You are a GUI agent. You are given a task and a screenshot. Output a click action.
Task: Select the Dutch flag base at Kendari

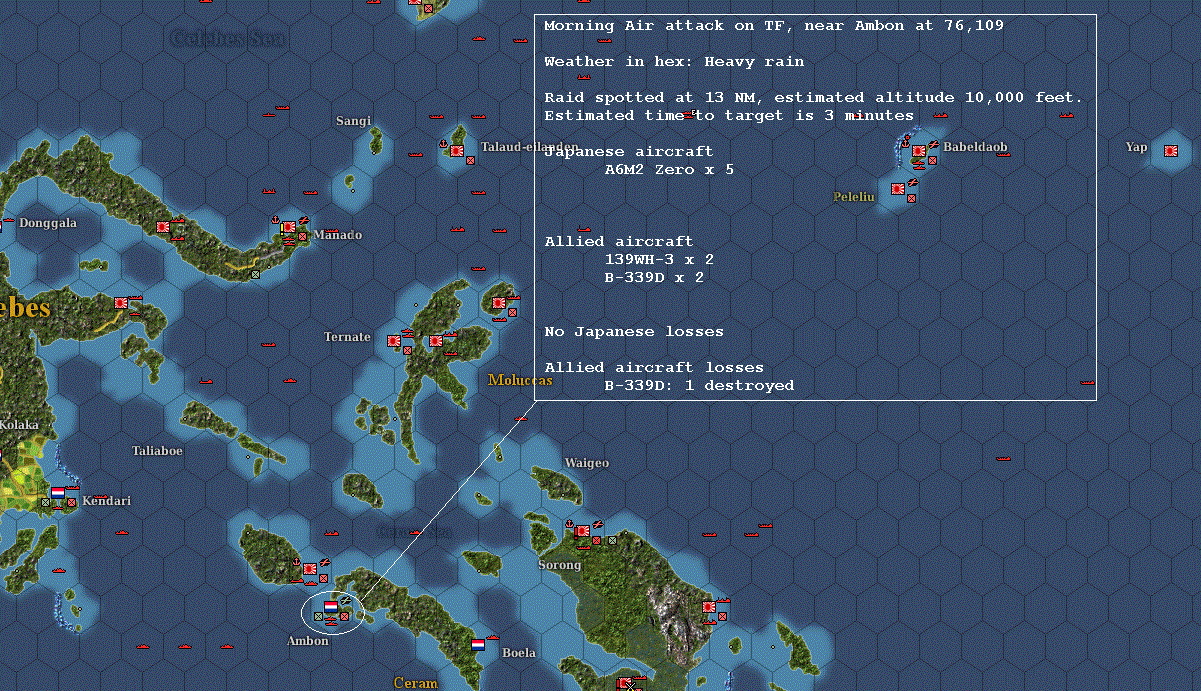click(x=58, y=493)
